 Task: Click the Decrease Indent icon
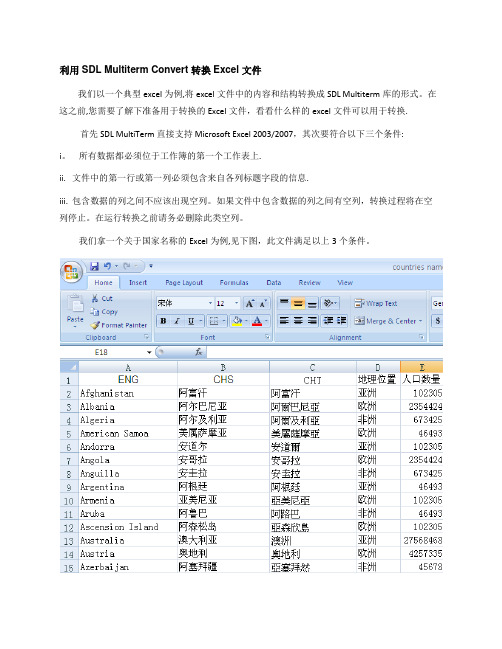click(x=328, y=321)
